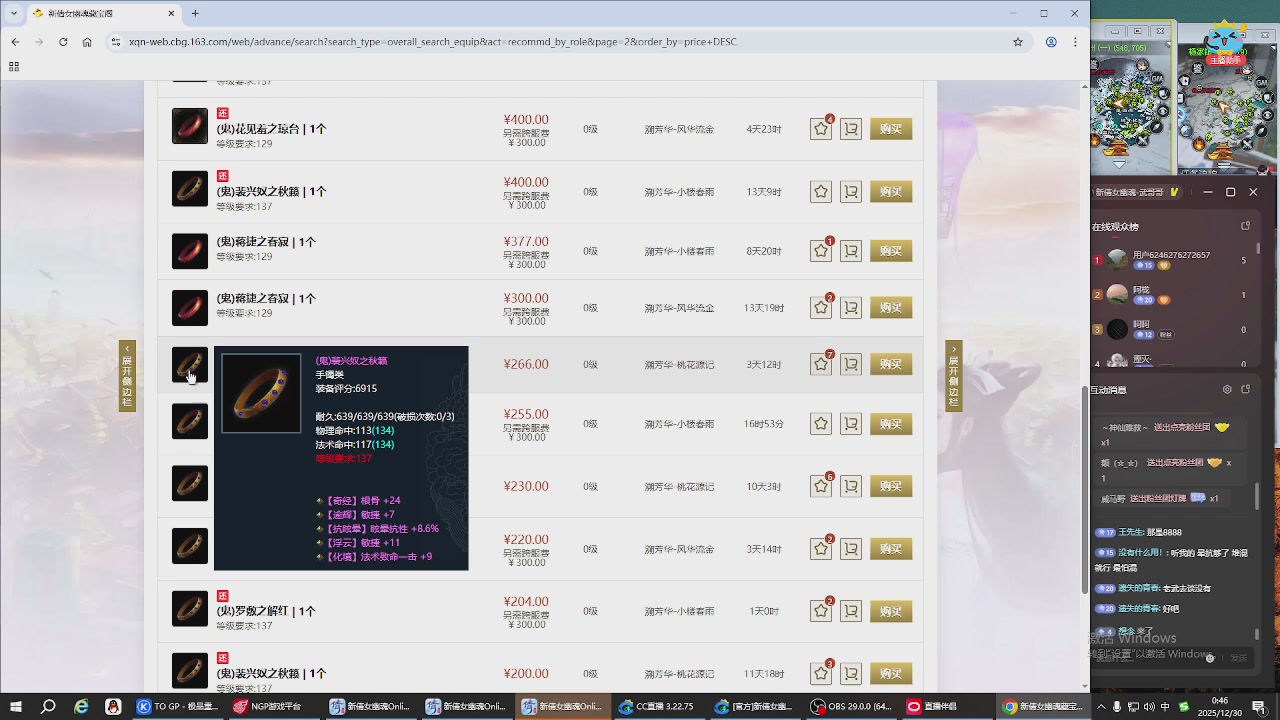
Task: Click the page vertical scrollbar thumb
Action: [x=1085, y=490]
